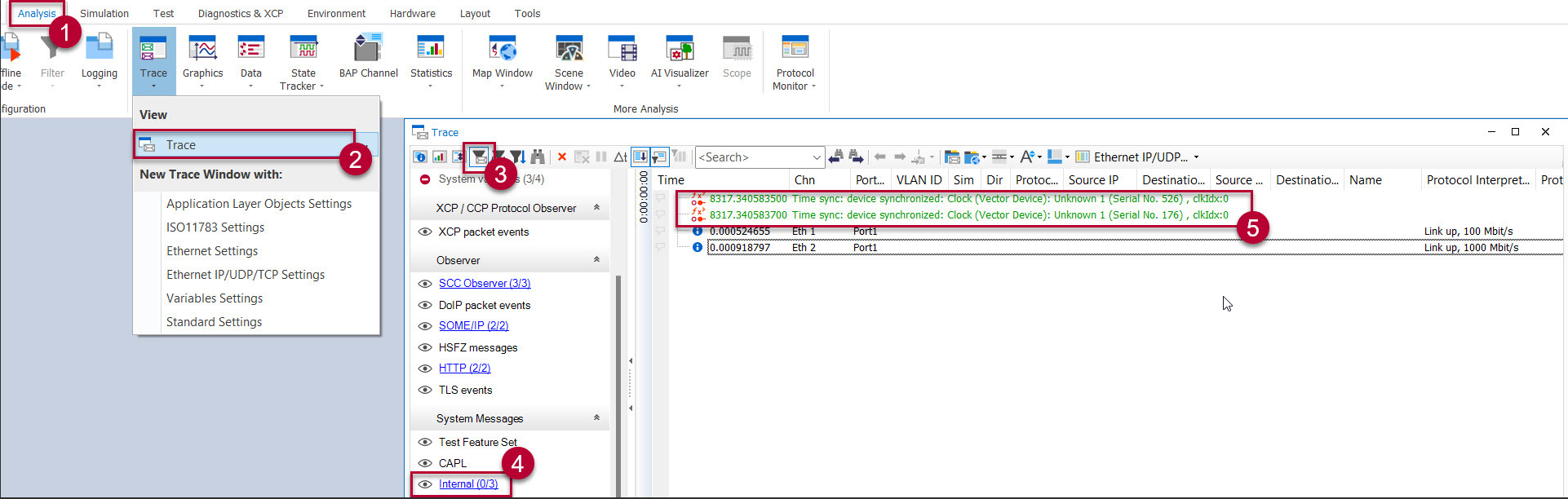Choose Ethernet IP/UDP/TCP Settings menu item
The height and width of the screenshot is (499, 1568).
(x=246, y=275)
